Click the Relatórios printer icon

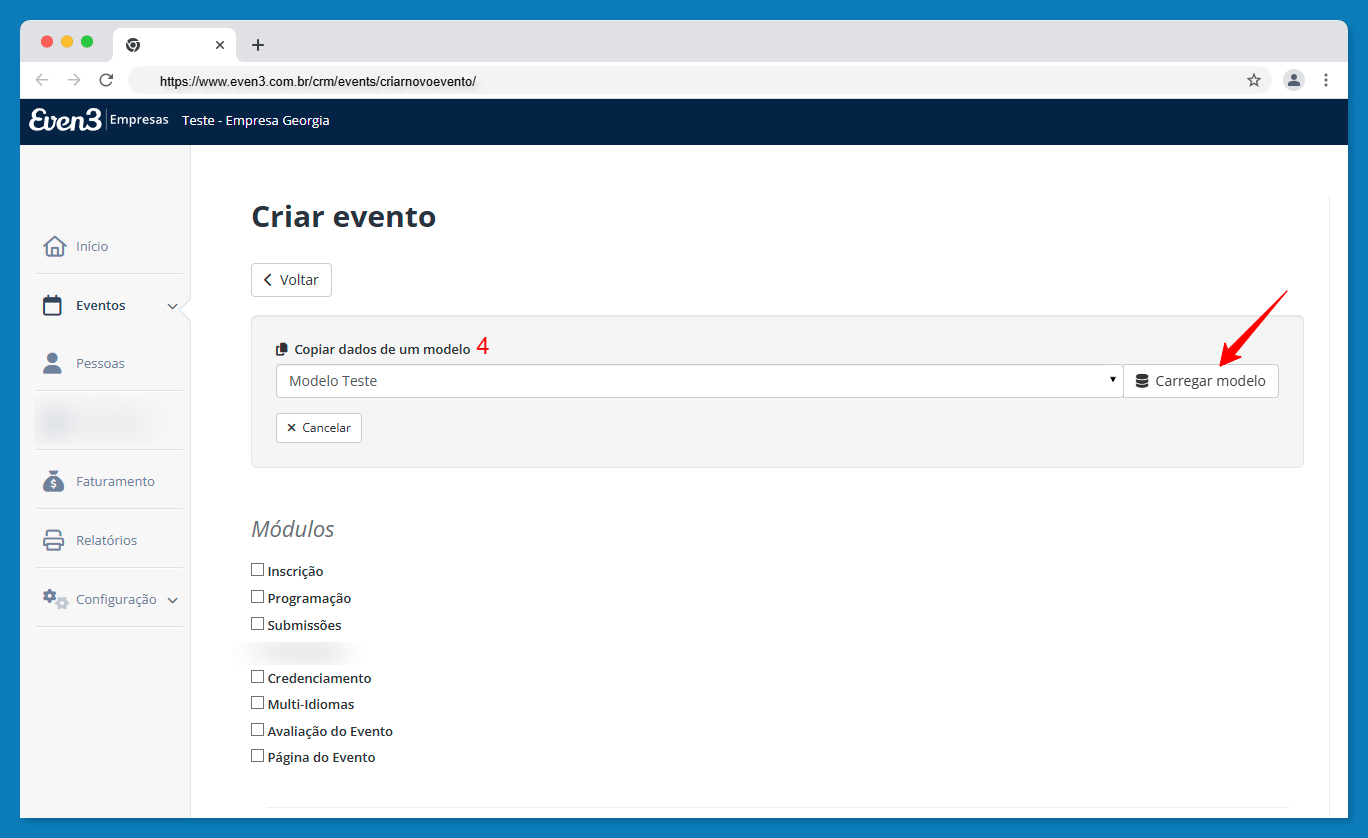pyautogui.click(x=54, y=540)
